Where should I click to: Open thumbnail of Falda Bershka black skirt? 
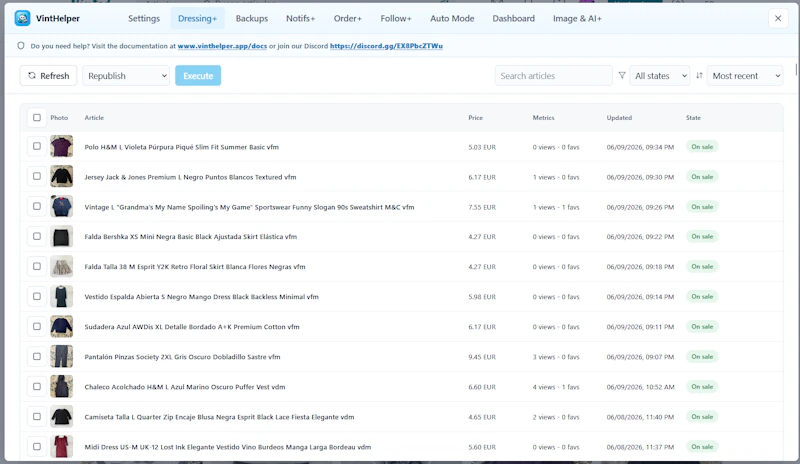pos(61,236)
